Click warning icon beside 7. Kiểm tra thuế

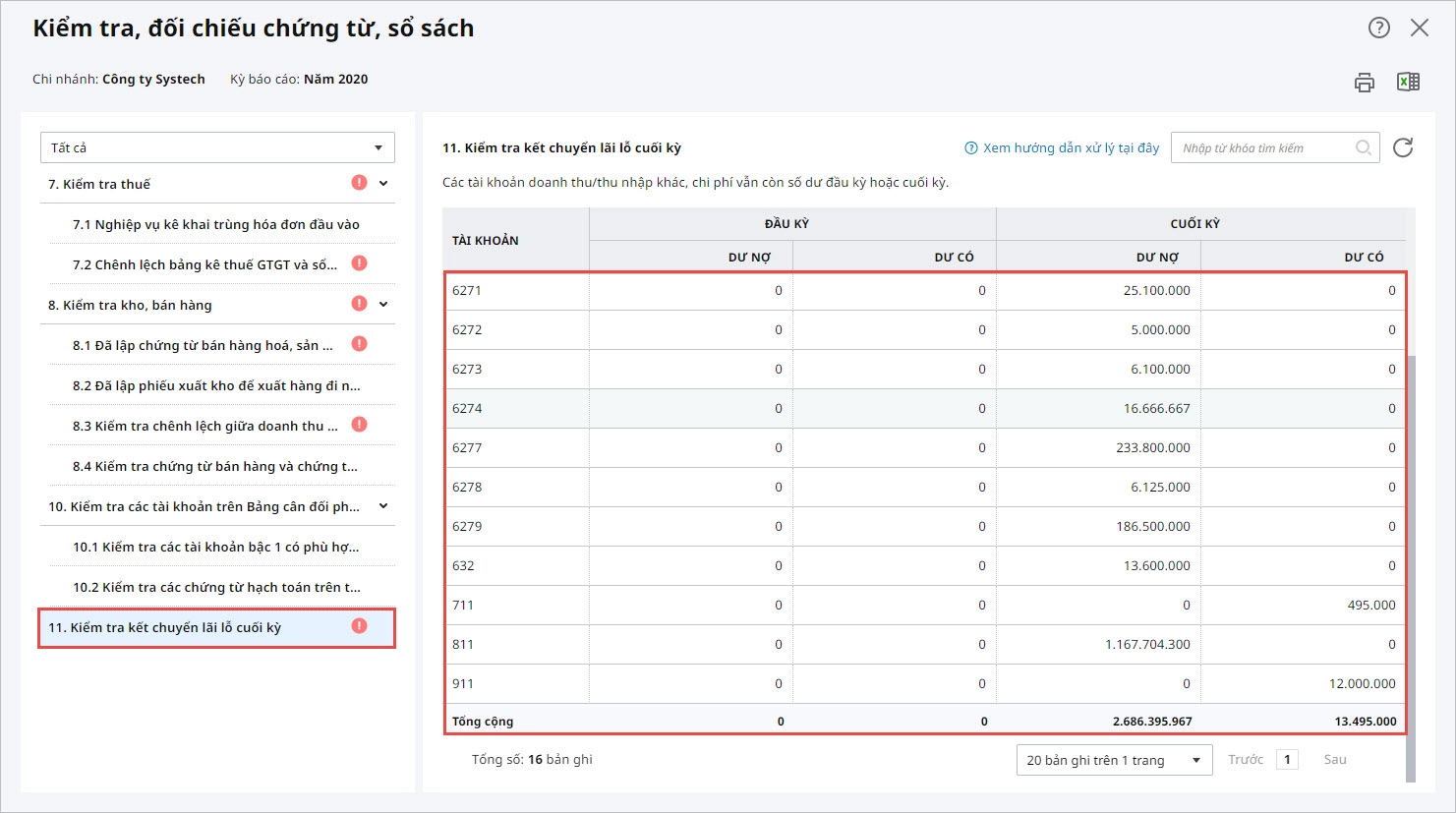(x=359, y=182)
